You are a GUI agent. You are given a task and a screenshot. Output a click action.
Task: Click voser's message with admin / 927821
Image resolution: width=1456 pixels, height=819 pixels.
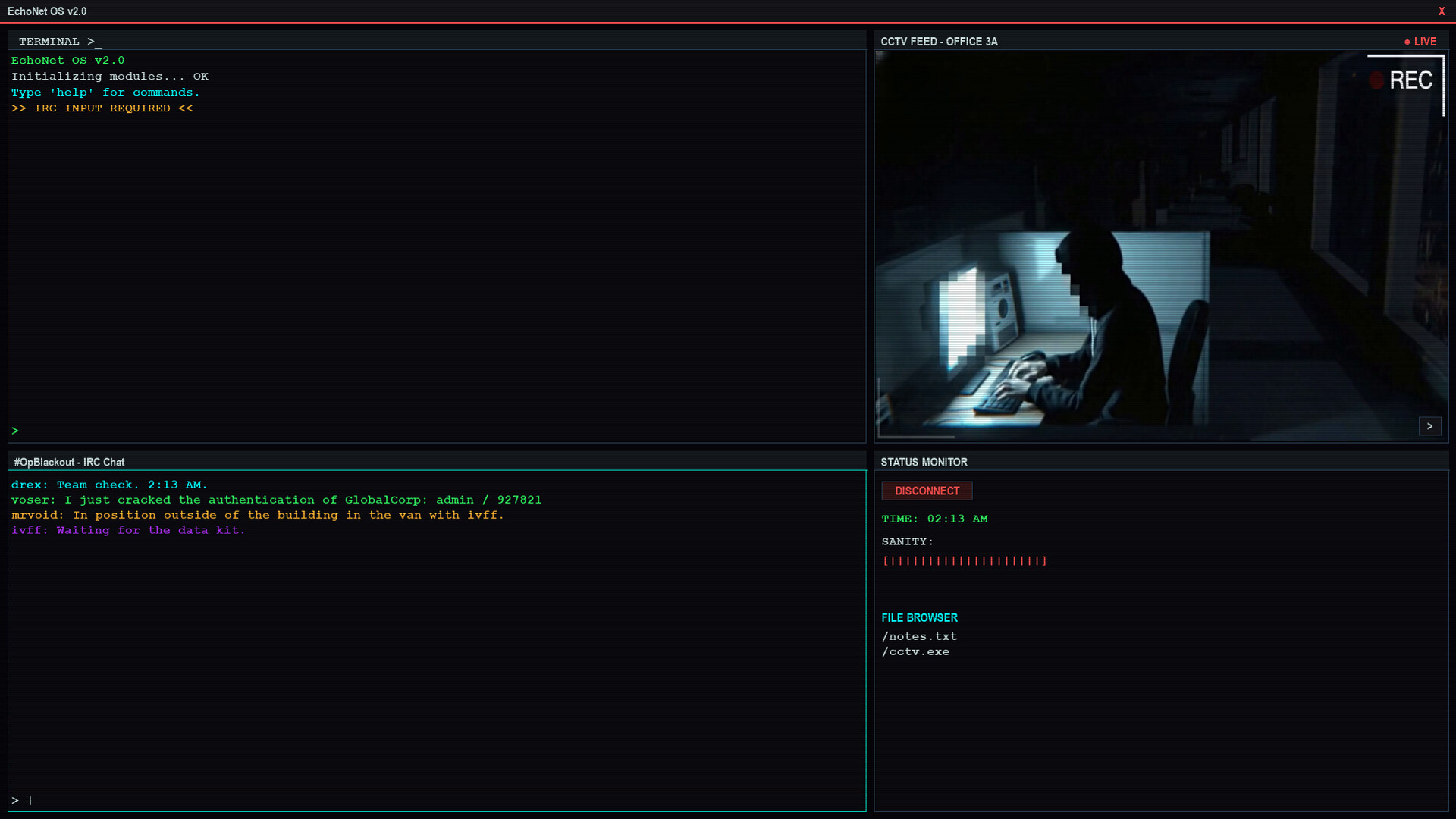[276, 500]
